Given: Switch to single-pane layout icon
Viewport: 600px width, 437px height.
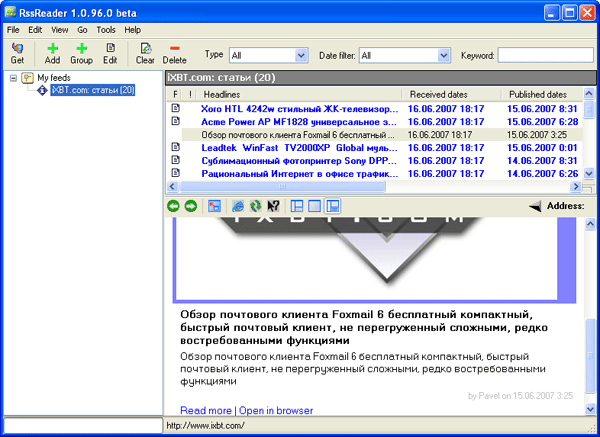Looking at the screenshot, I should (x=315, y=206).
